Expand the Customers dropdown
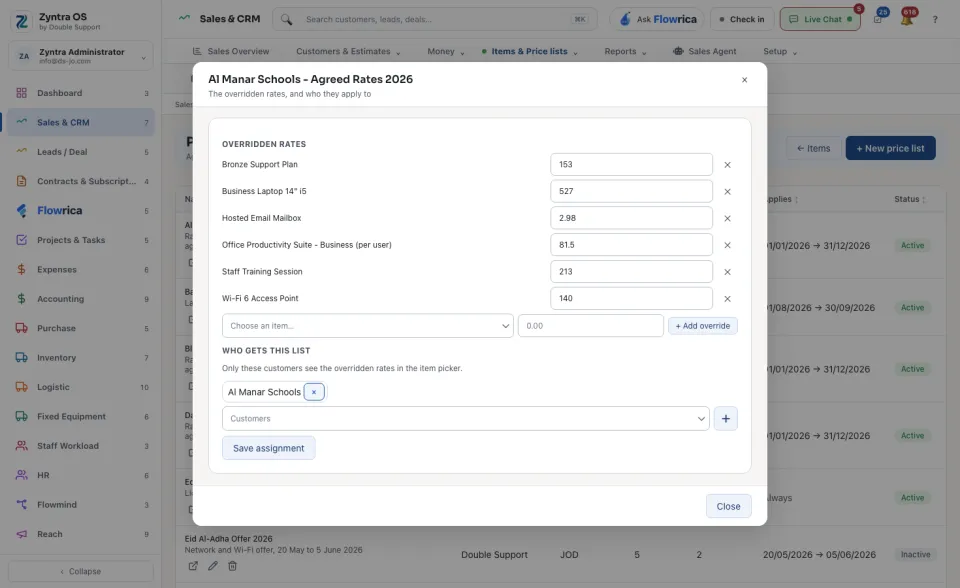 click(x=465, y=419)
